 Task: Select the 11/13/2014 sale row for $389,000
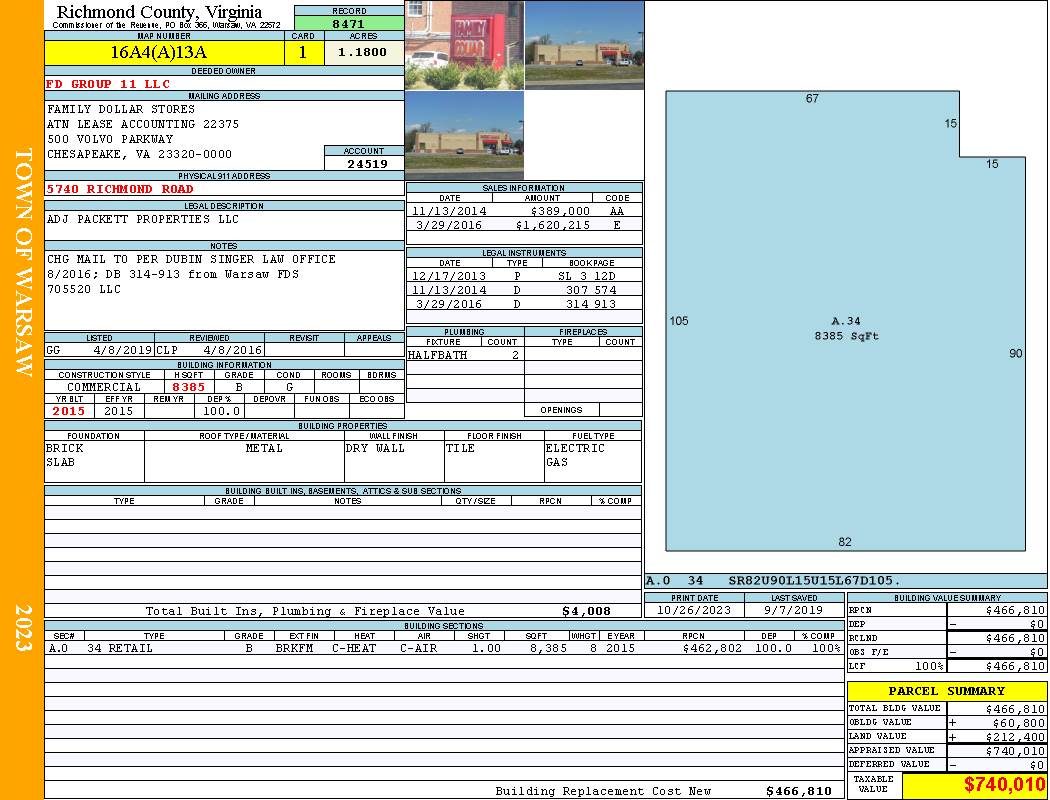tap(523, 211)
